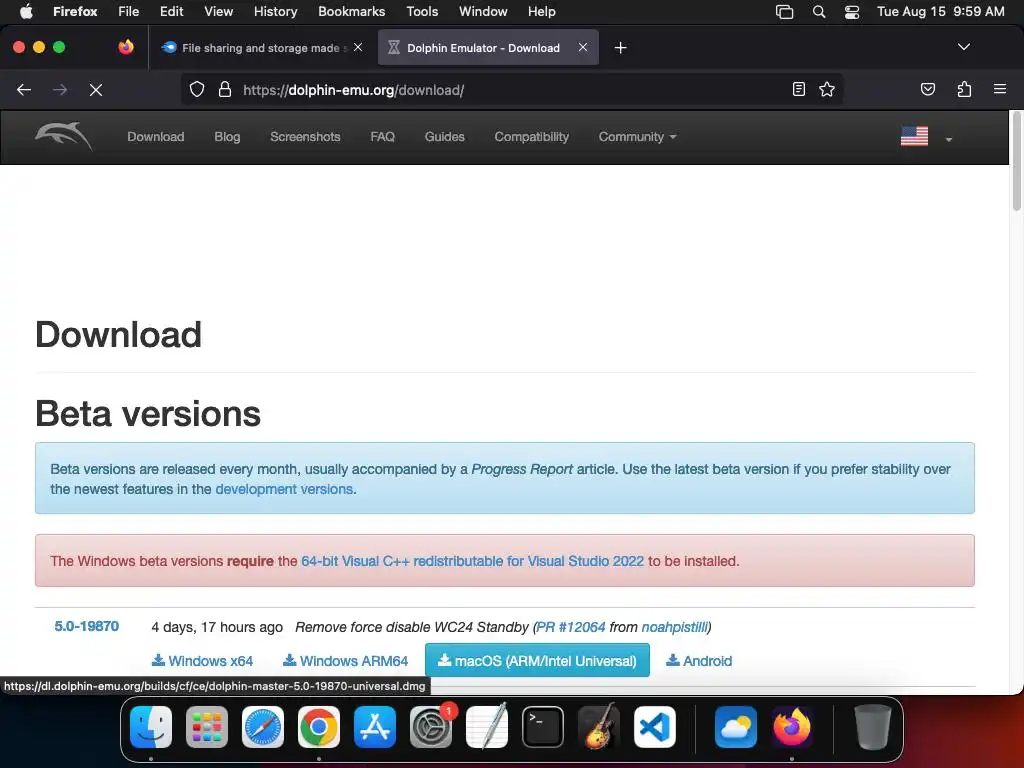Expand the Community navbar dropdown
Image resolution: width=1024 pixels, height=768 pixels.
[637, 136]
